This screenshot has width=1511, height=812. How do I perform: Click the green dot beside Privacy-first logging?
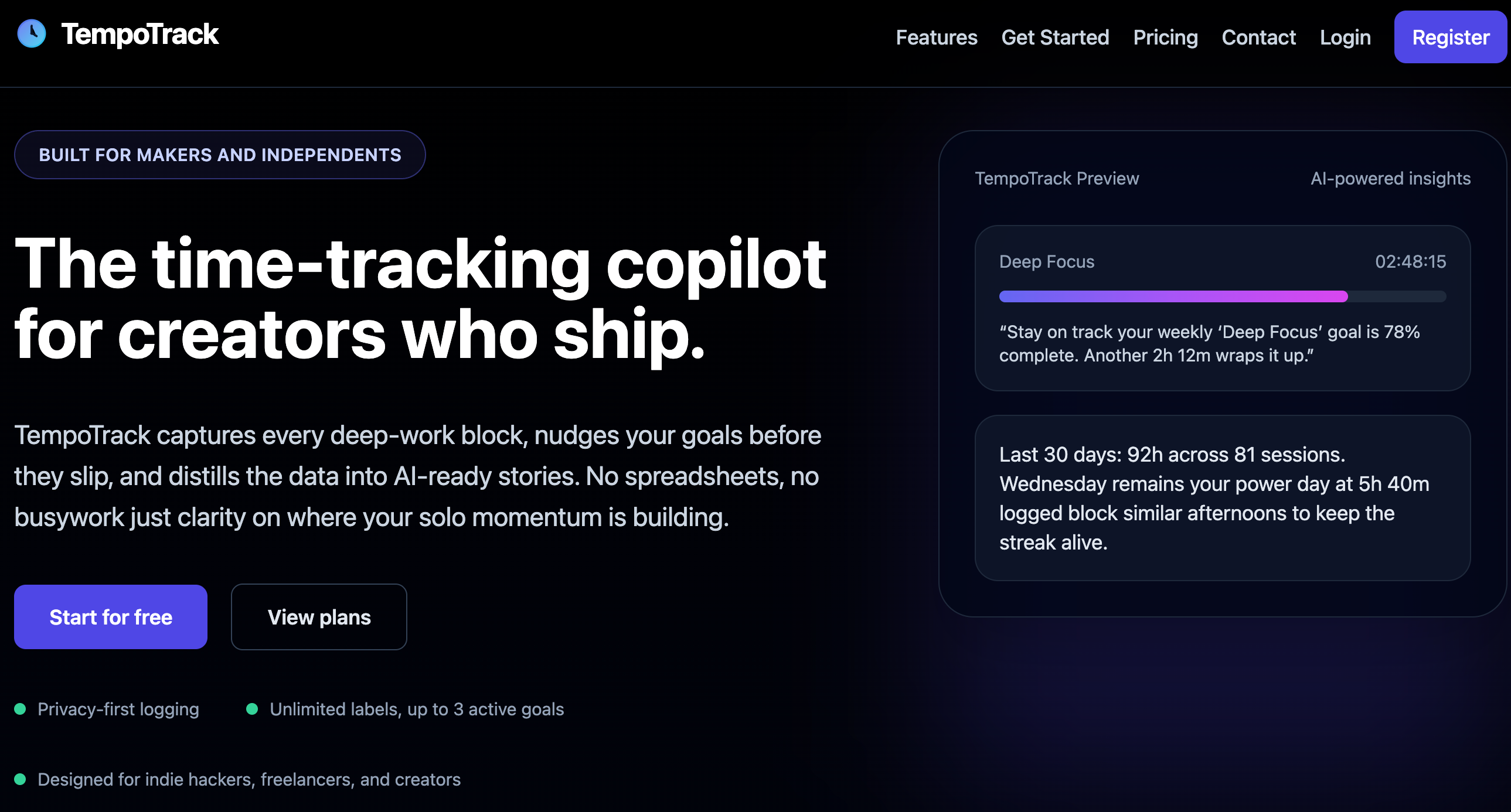pos(20,709)
